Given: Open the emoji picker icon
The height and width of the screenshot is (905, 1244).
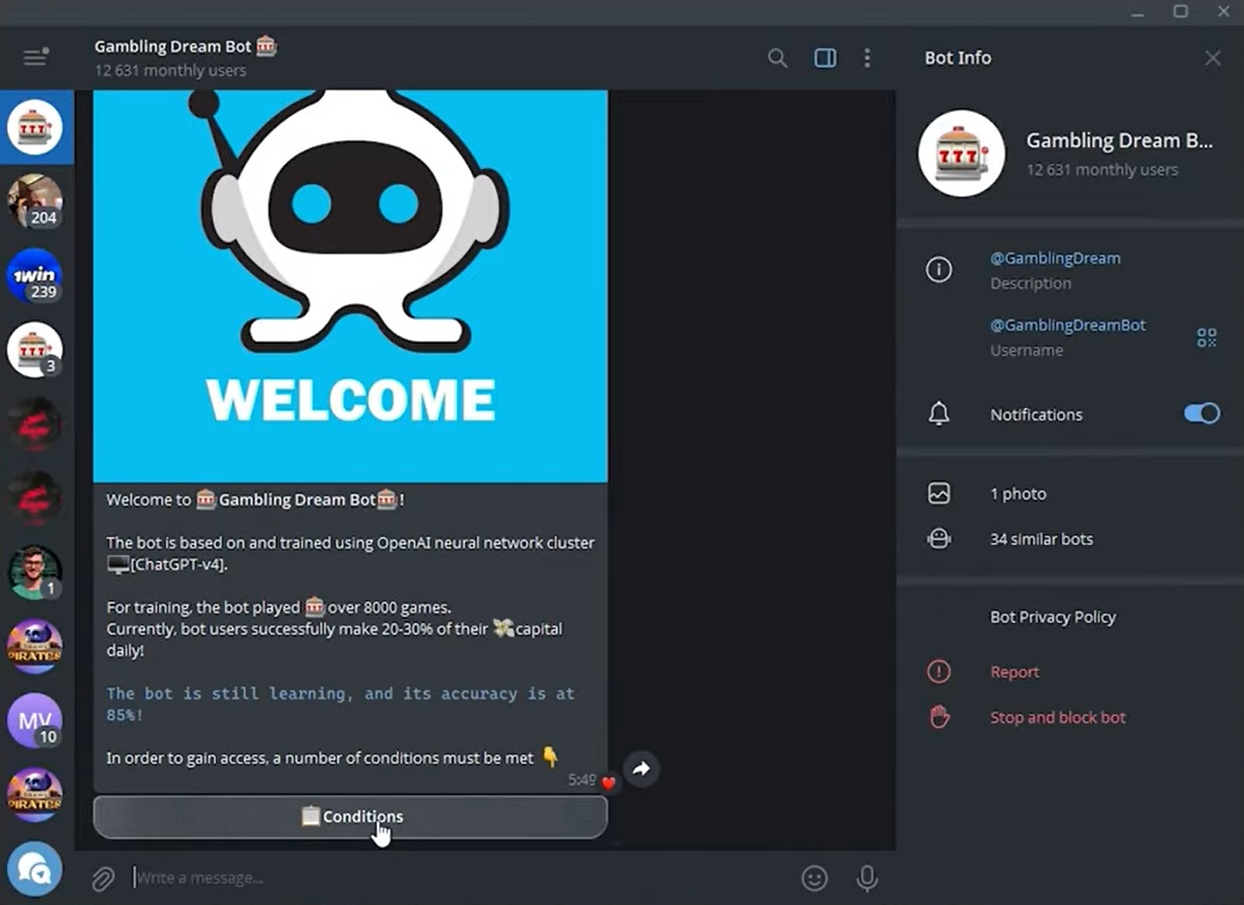Looking at the screenshot, I should tap(815, 877).
